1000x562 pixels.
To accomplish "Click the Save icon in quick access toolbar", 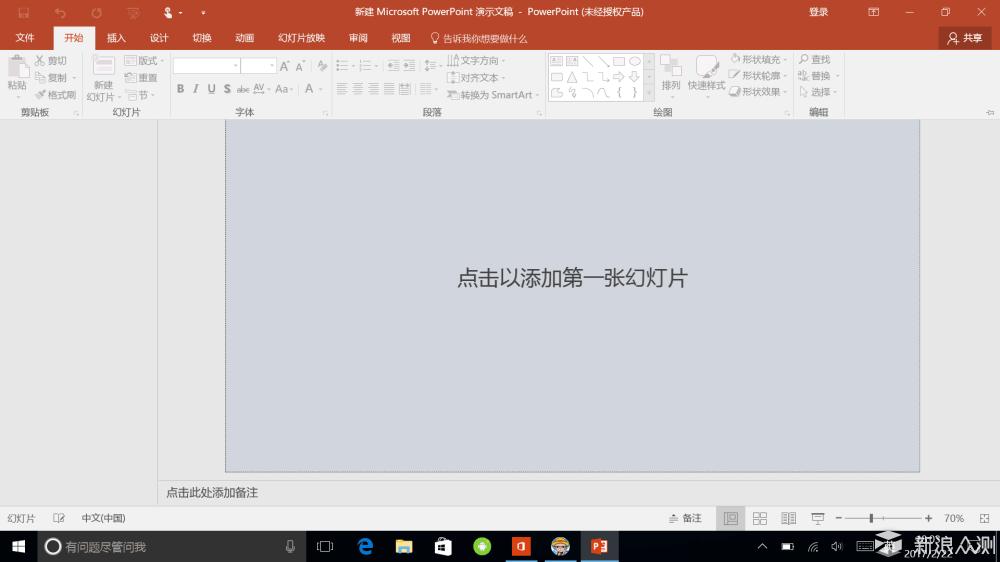I will 24,12.
